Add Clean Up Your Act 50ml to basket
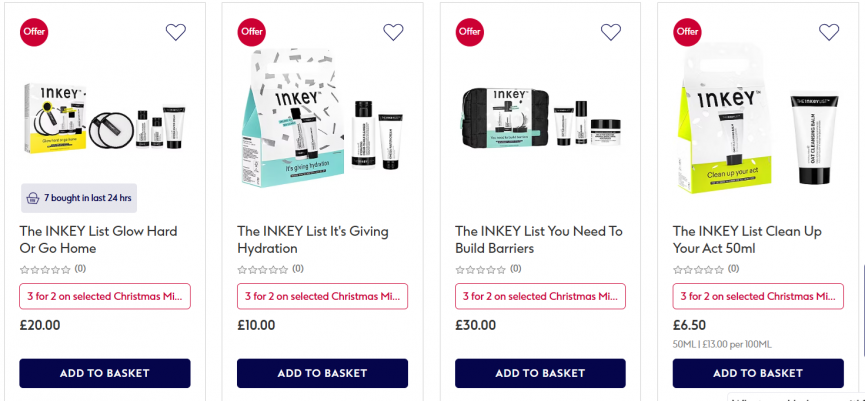 758,373
